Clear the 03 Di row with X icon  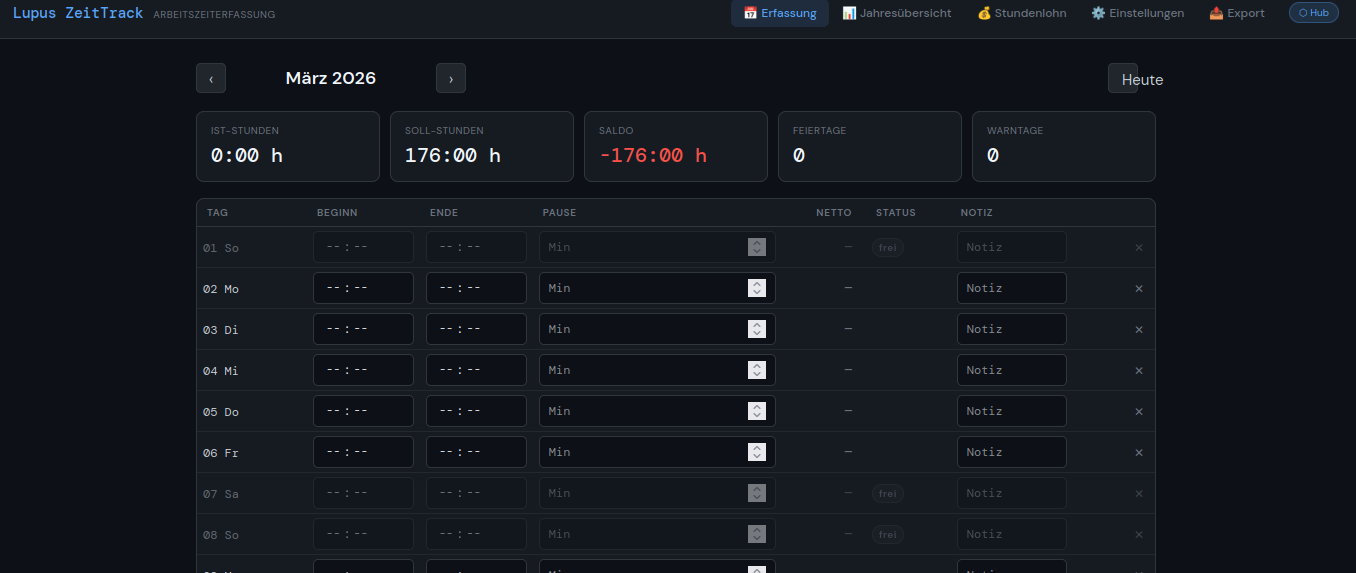tap(1138, 329)
